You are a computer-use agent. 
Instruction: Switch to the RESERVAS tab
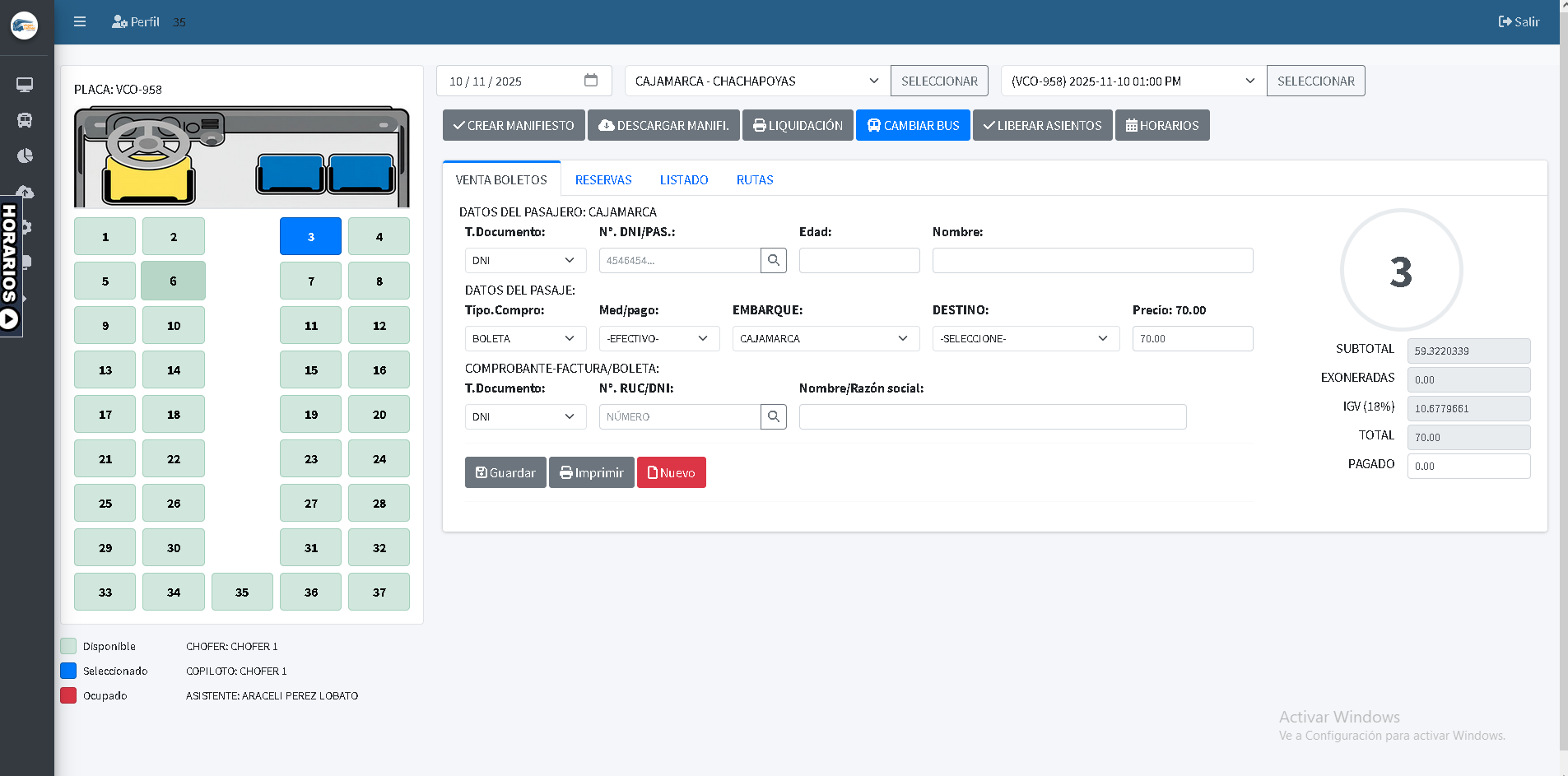pyautogui.click(x=603, y=180)
